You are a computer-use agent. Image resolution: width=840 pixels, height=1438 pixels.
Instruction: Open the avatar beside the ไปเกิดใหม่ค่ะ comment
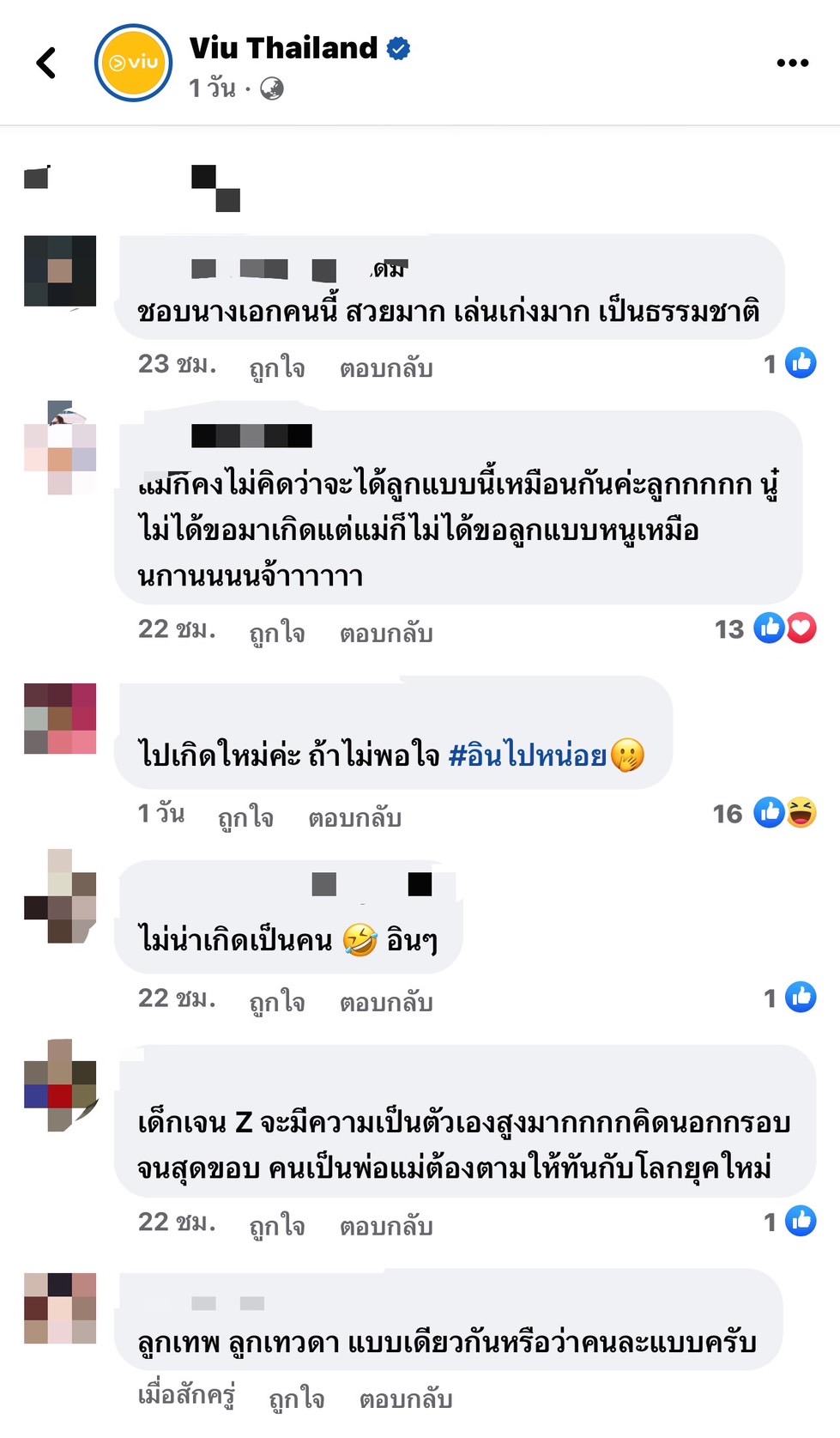[60, 719]
